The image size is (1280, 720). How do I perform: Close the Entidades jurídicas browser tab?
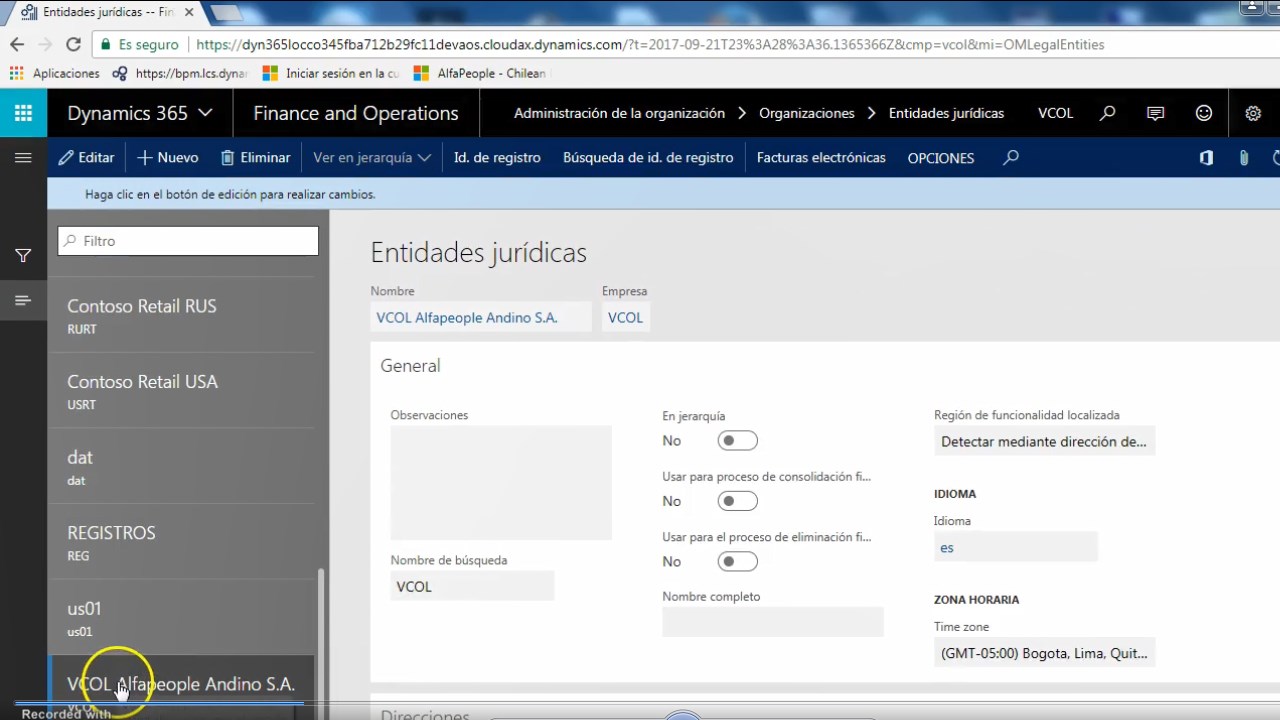point(189,12)
